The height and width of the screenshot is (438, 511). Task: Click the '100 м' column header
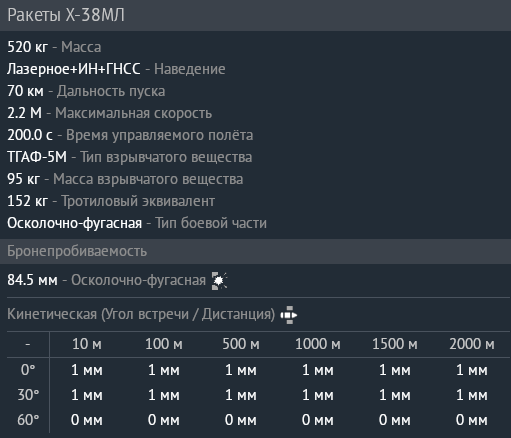point(164,344)
